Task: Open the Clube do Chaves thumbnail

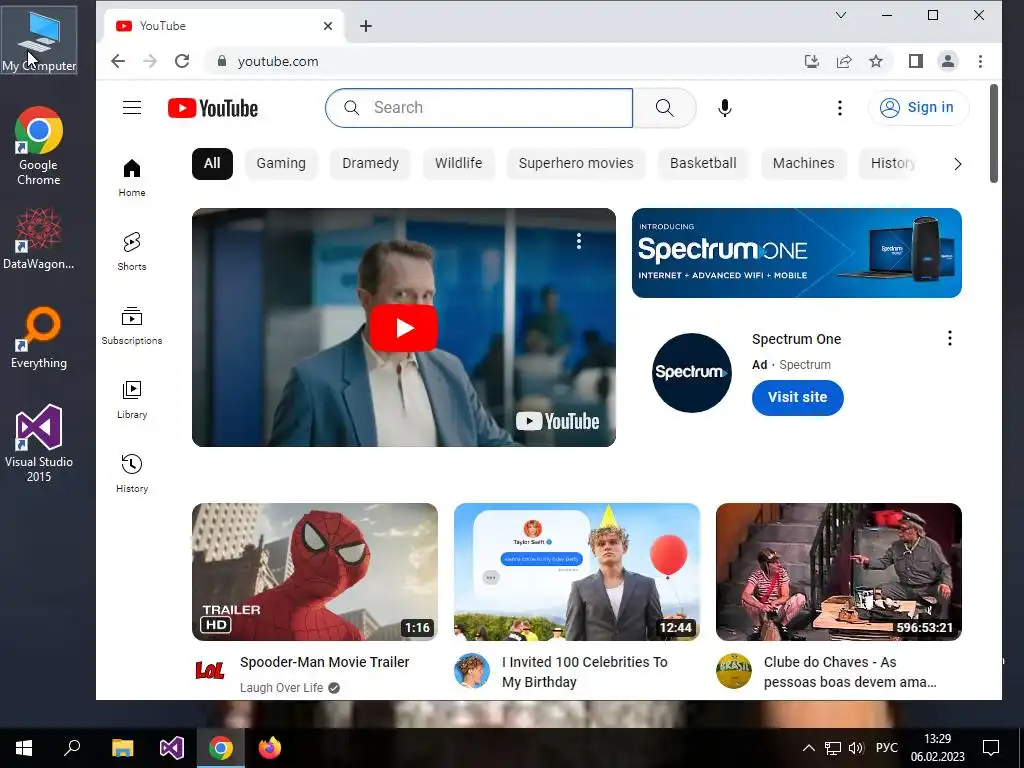Action: point(839,571)
